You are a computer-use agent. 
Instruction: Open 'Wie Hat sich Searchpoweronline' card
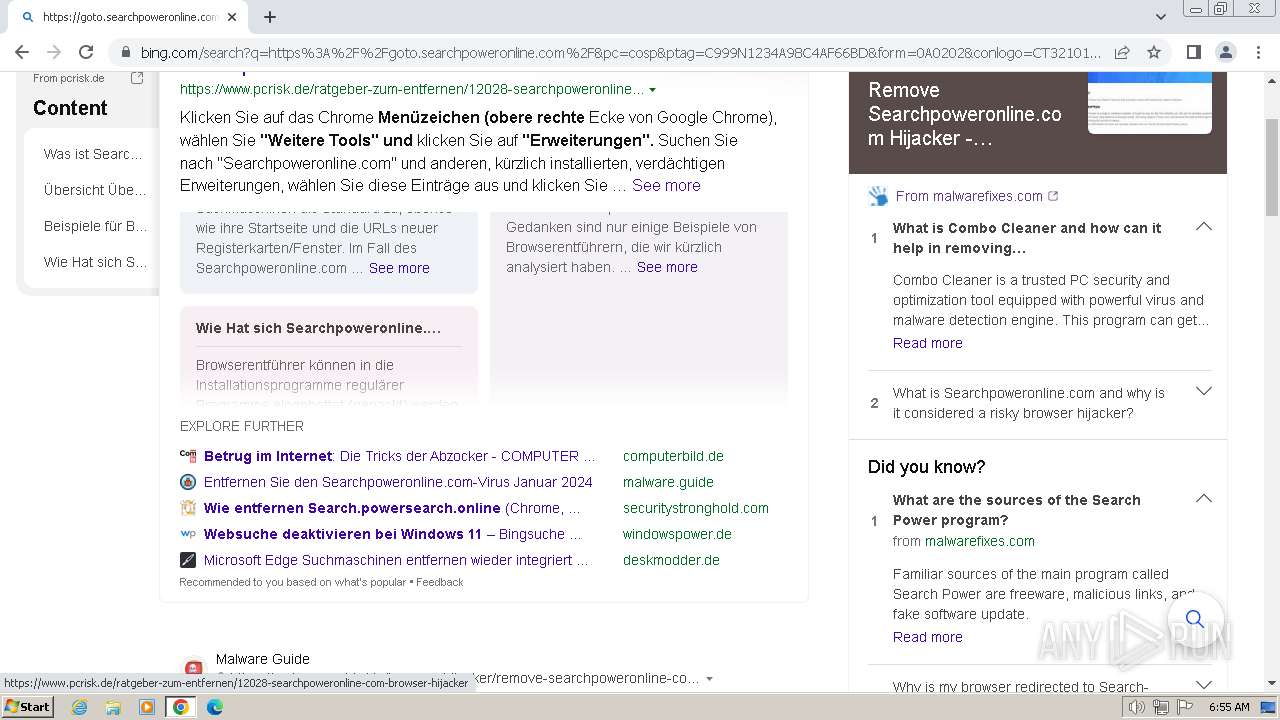point(329,355)
